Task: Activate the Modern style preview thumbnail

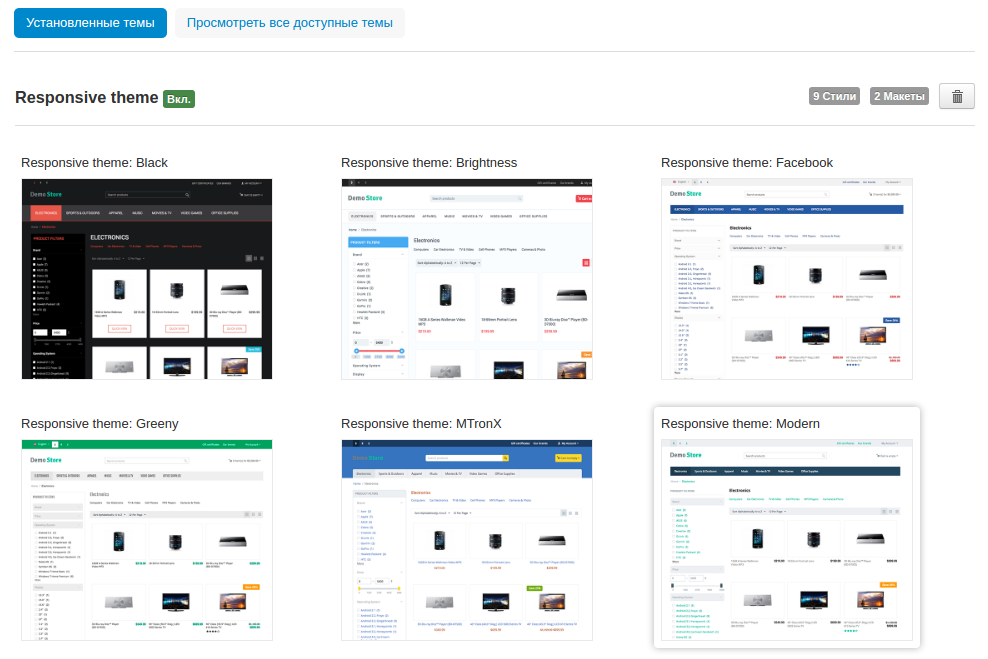Action: click(x=787, y=540)
